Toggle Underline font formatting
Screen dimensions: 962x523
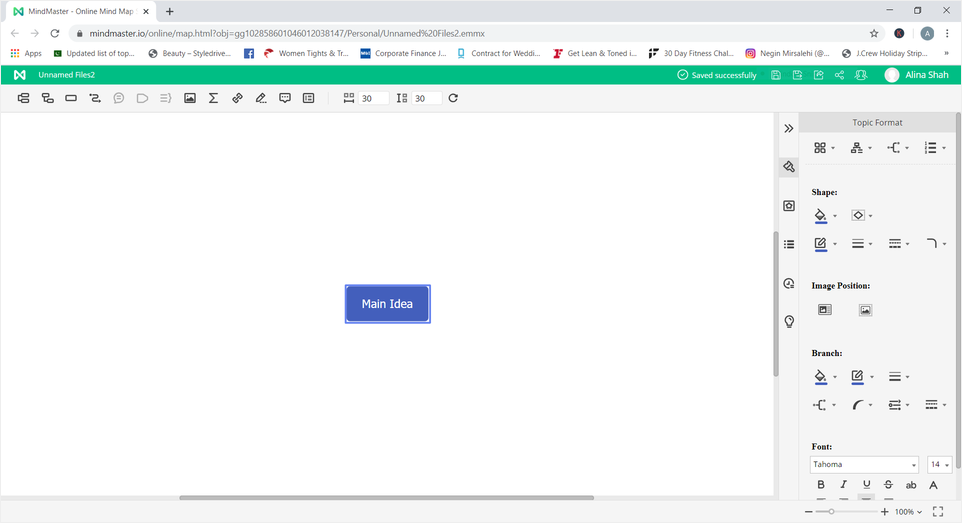pyautogui.click(x=866, y=485)
